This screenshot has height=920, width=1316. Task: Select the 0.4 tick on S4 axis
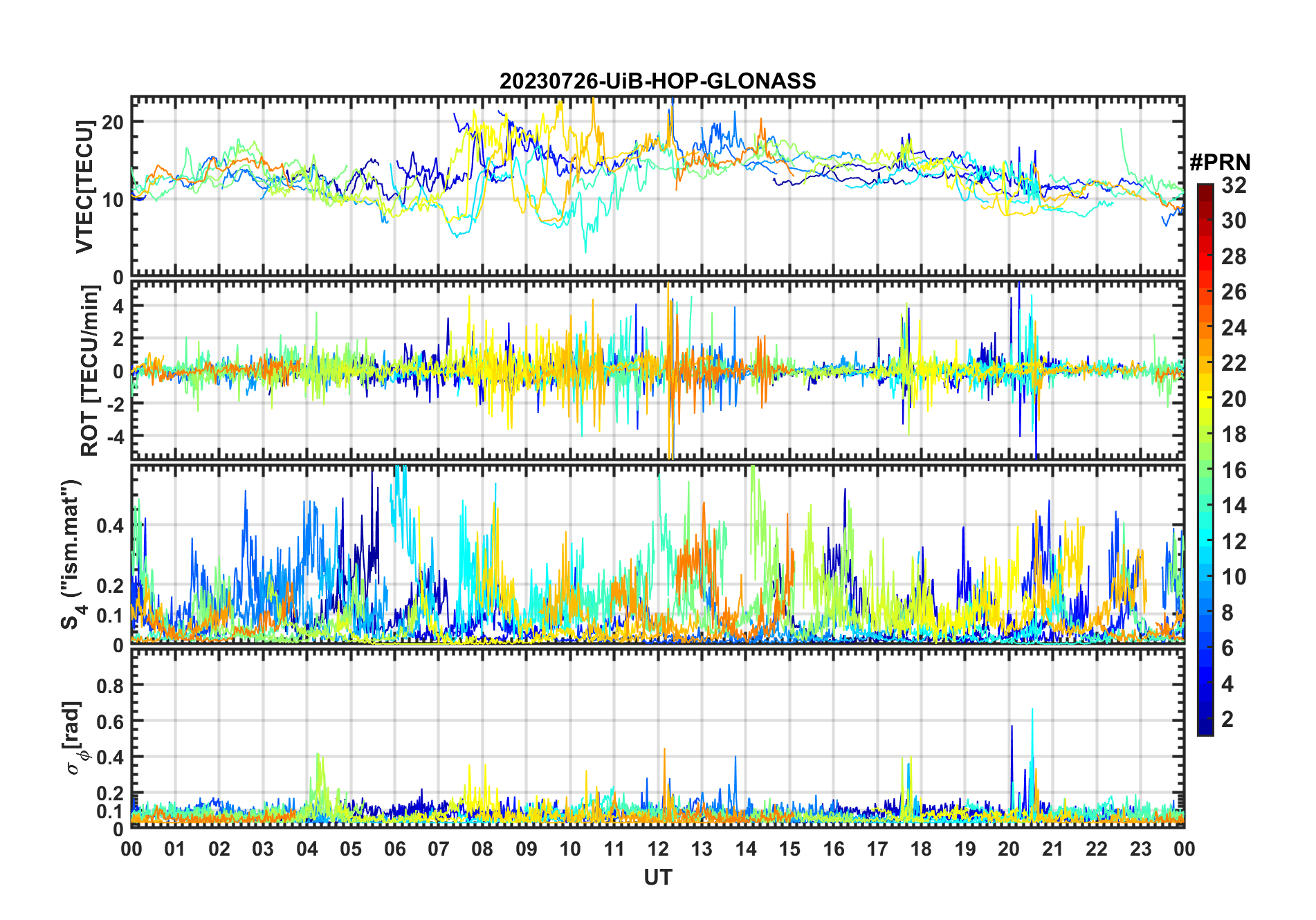[x=110, y=526]
